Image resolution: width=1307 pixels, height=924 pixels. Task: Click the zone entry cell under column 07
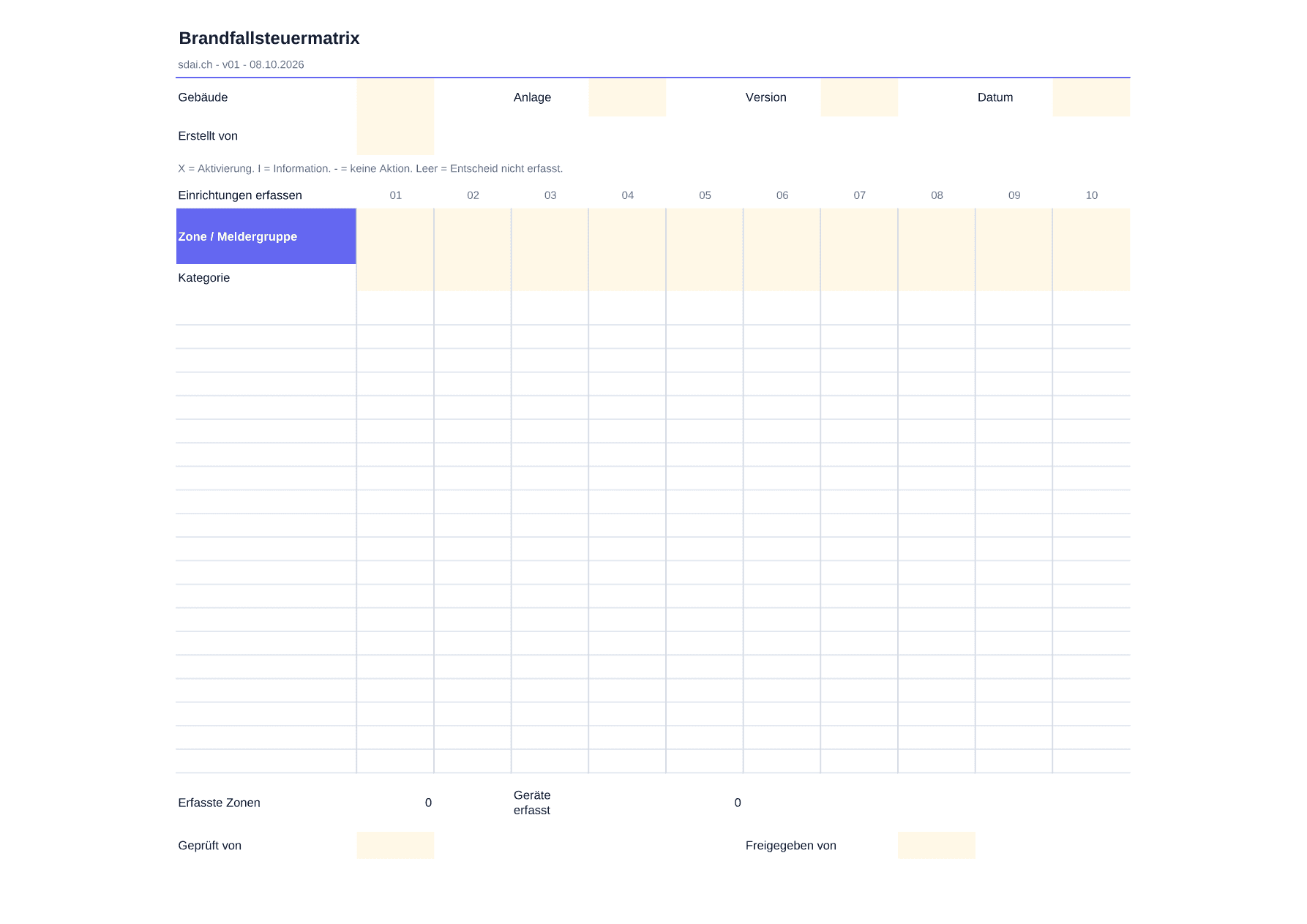[x=859, y=236]
